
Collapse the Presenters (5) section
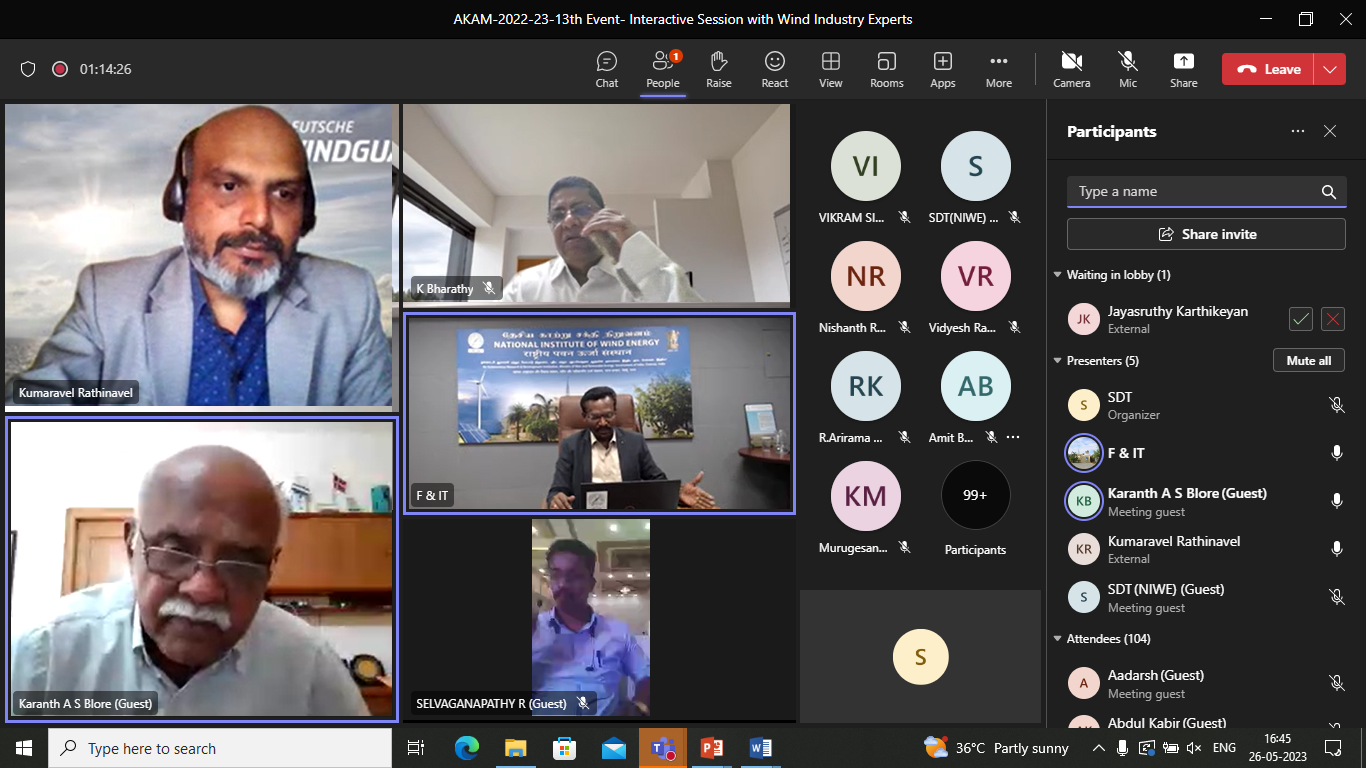click(1058, 361)
